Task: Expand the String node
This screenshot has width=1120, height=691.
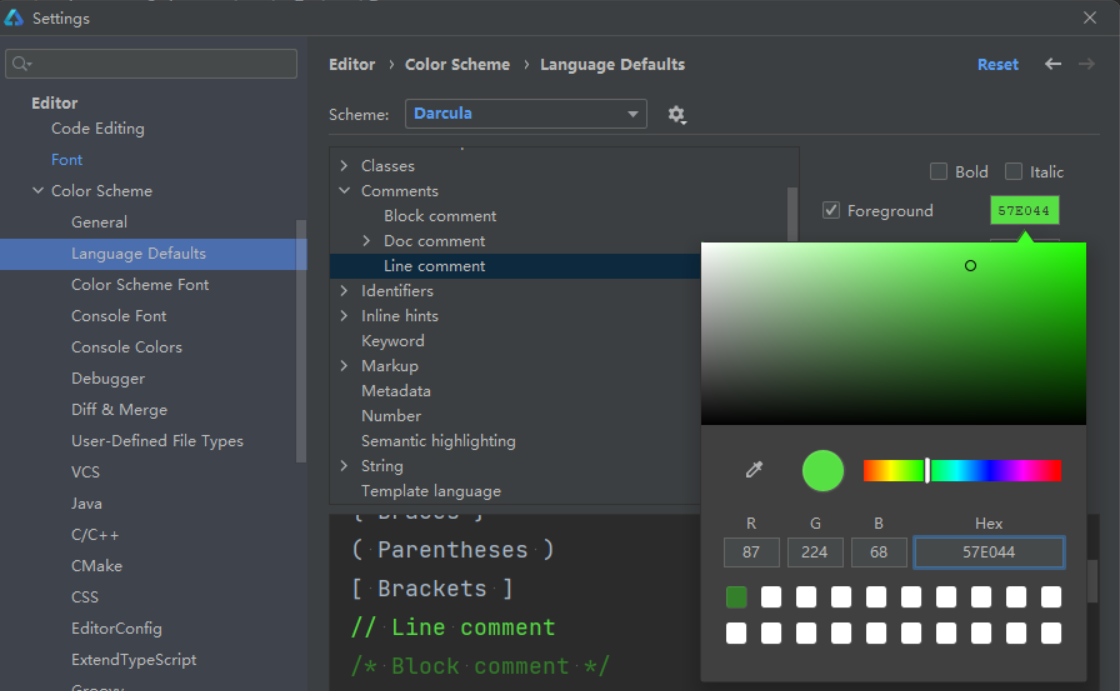Action: click(344, 466)
